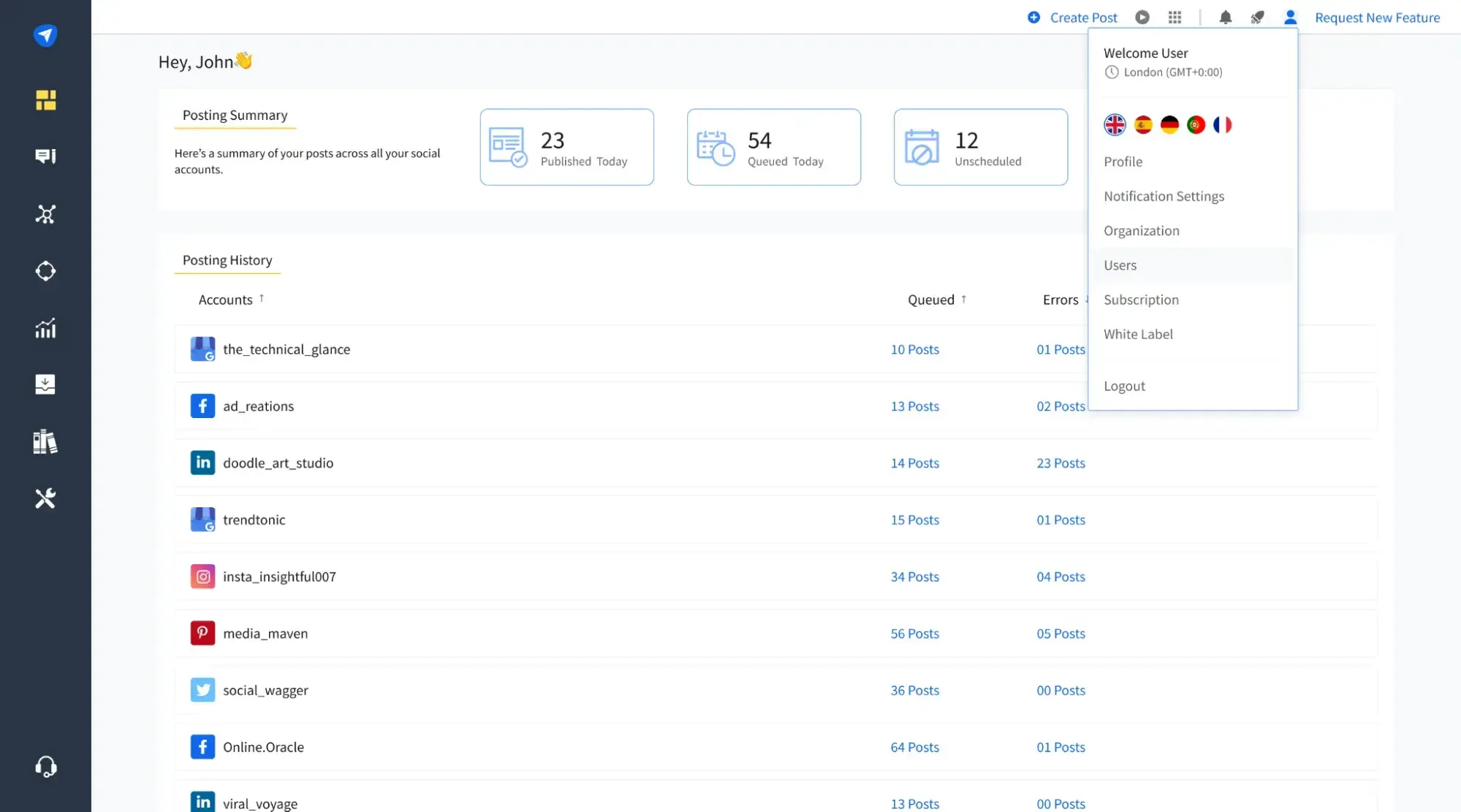
Task: Open the tools wrench icon in sidebar
Action: point(45,498)
